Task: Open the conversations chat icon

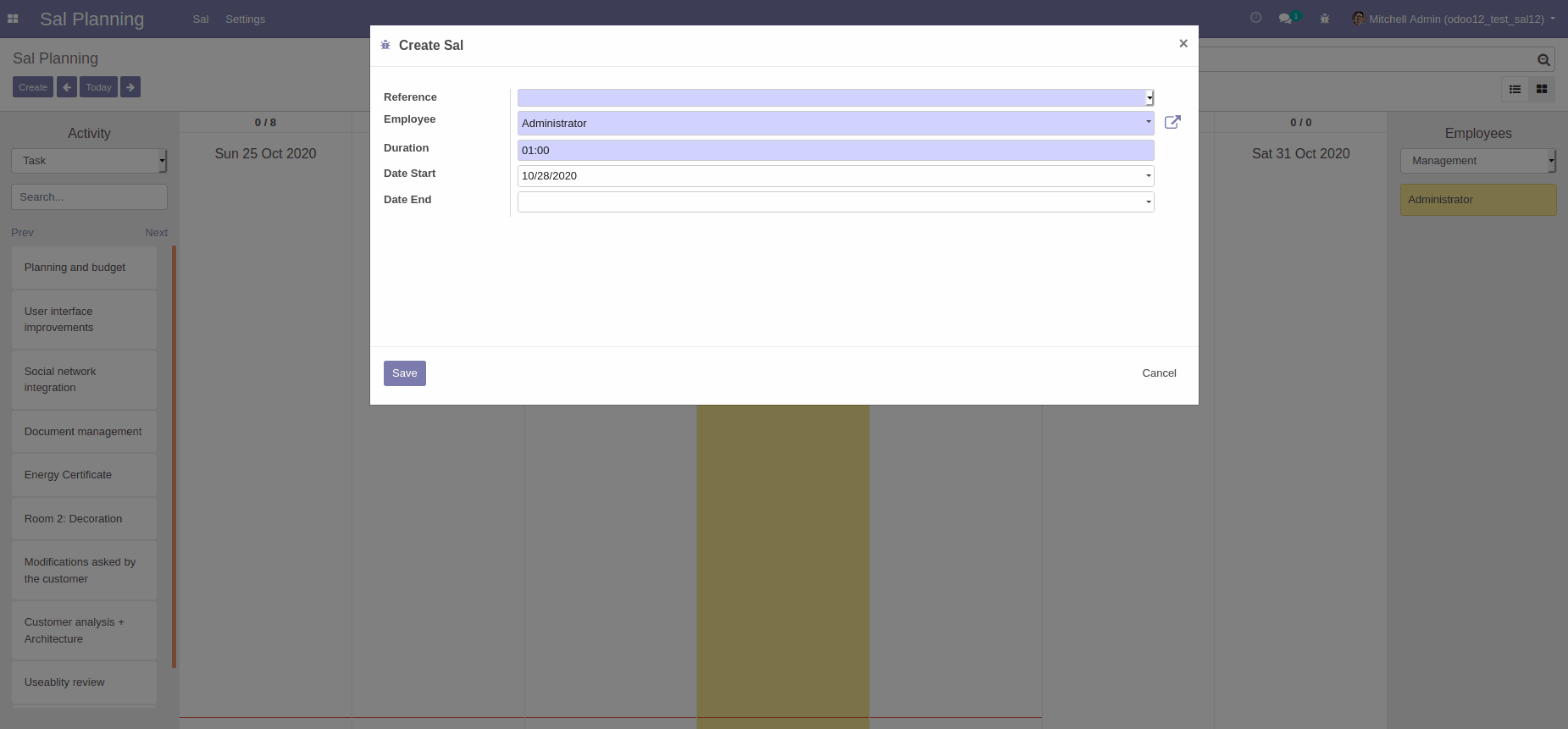Action: pyautogui.click(x=1286, y=19)
